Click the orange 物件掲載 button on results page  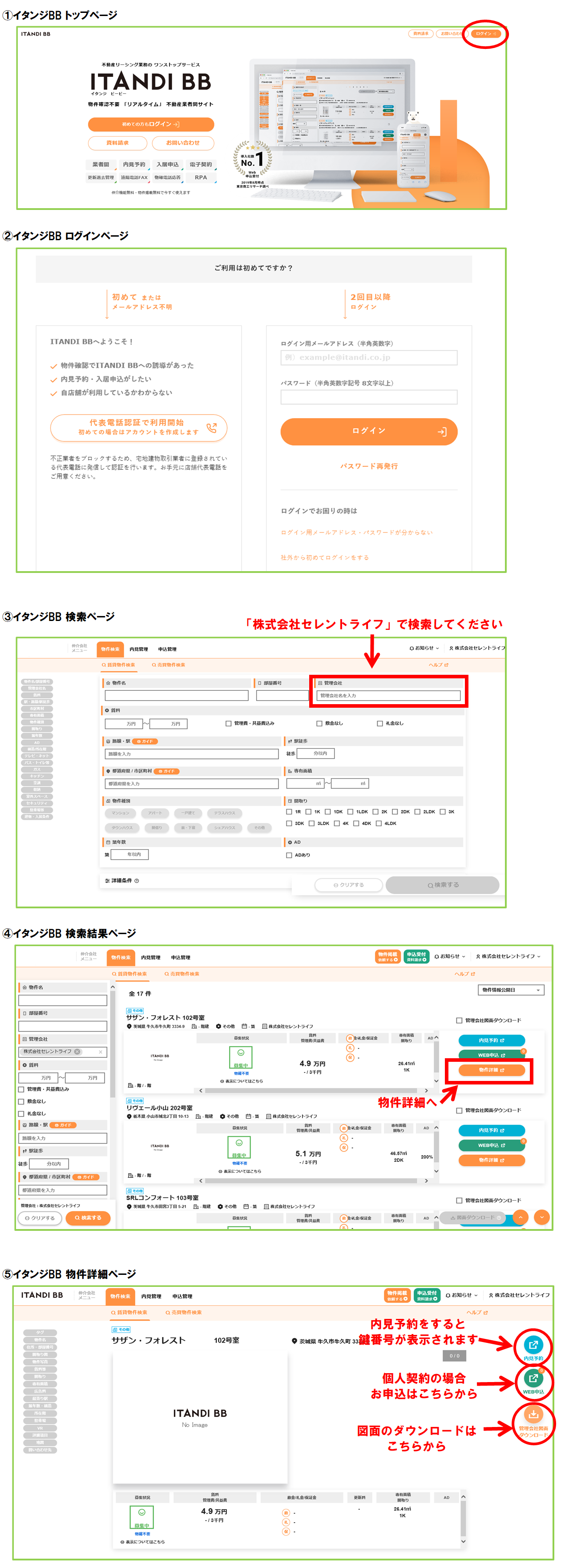[x=387, y=956]
